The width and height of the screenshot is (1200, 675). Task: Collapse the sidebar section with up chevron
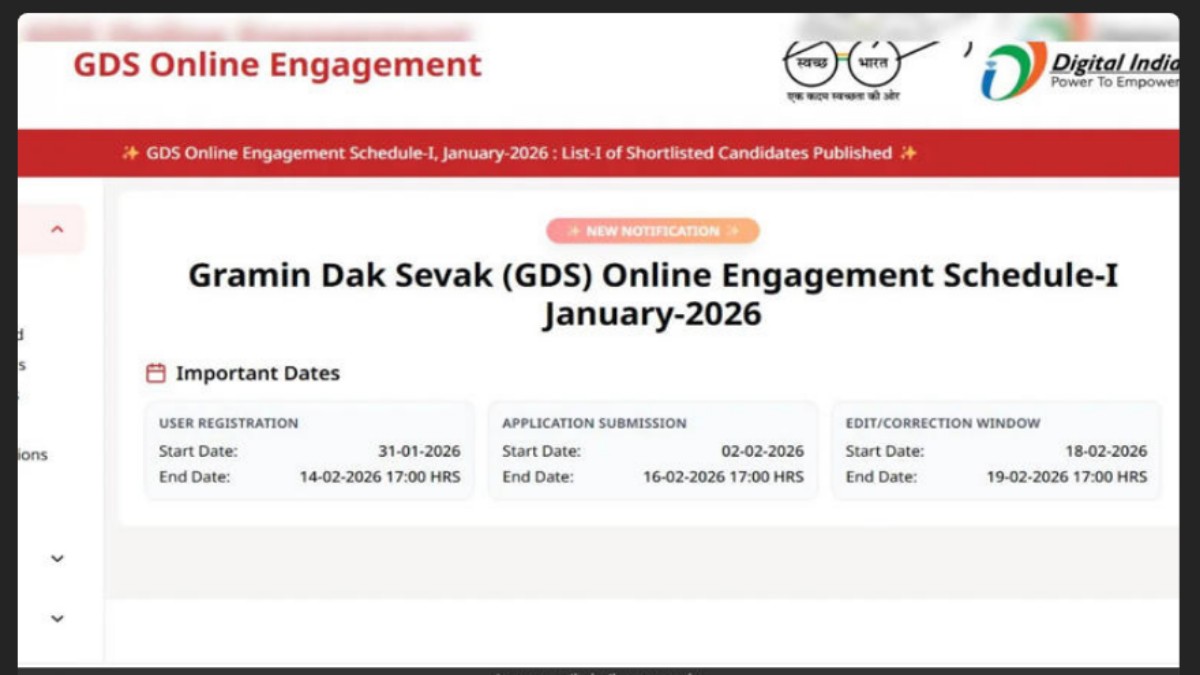(57, 230)
